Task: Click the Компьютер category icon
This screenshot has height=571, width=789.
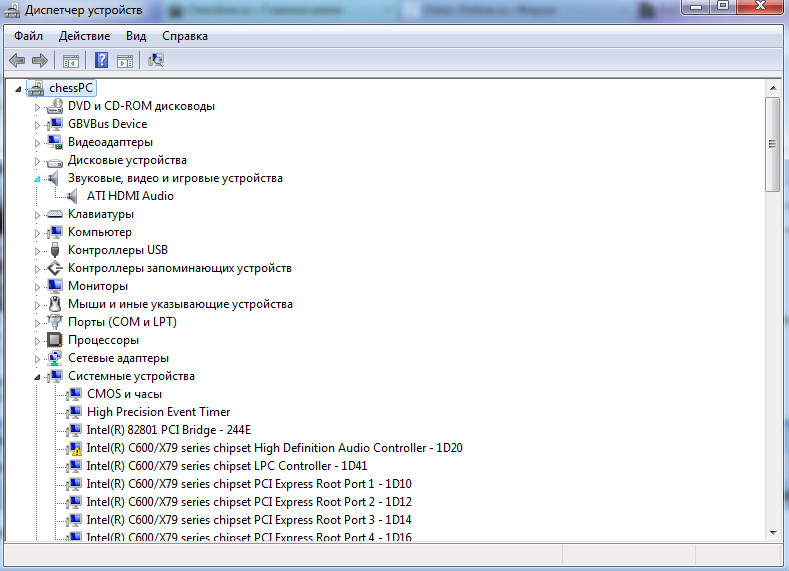Action: point(54,232)
